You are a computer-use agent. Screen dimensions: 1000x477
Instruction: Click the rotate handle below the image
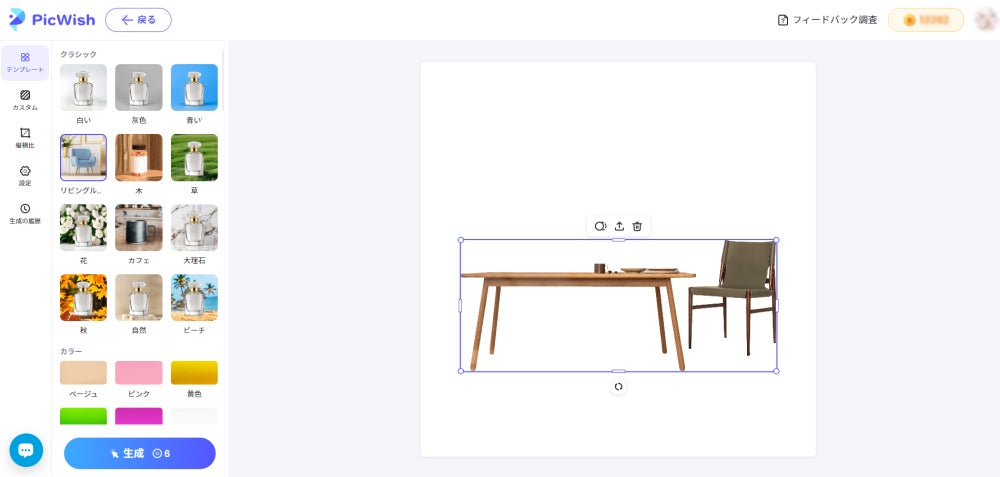click(x=618, y=386)
